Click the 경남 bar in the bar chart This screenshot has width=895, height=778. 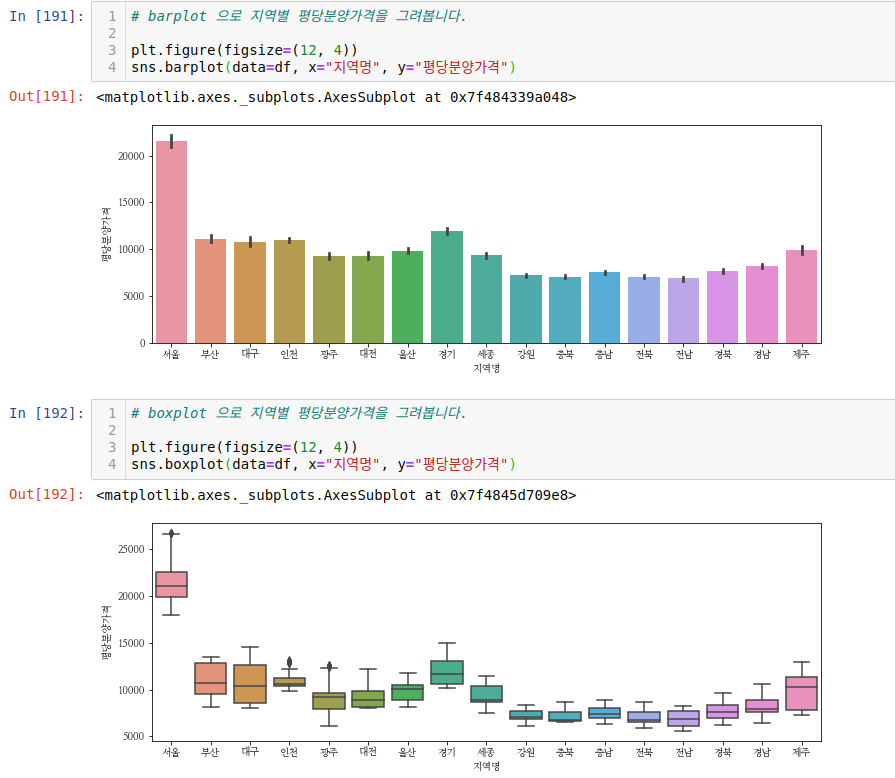pyautogui.click(x=762, y=305)
